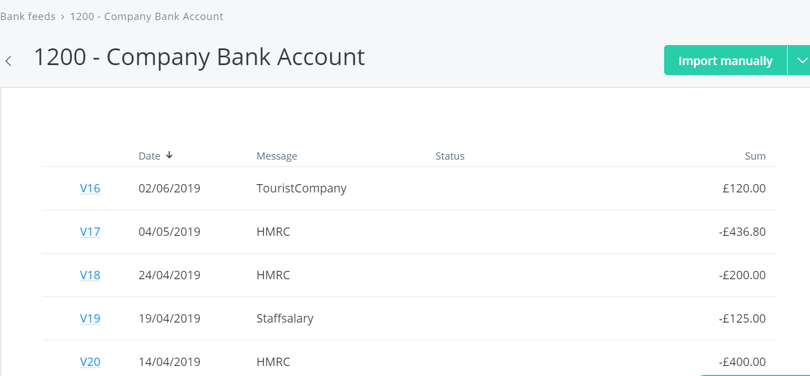
Task: Select the 24/04/2019 HMRC transaction date
Action: (169, 275)
